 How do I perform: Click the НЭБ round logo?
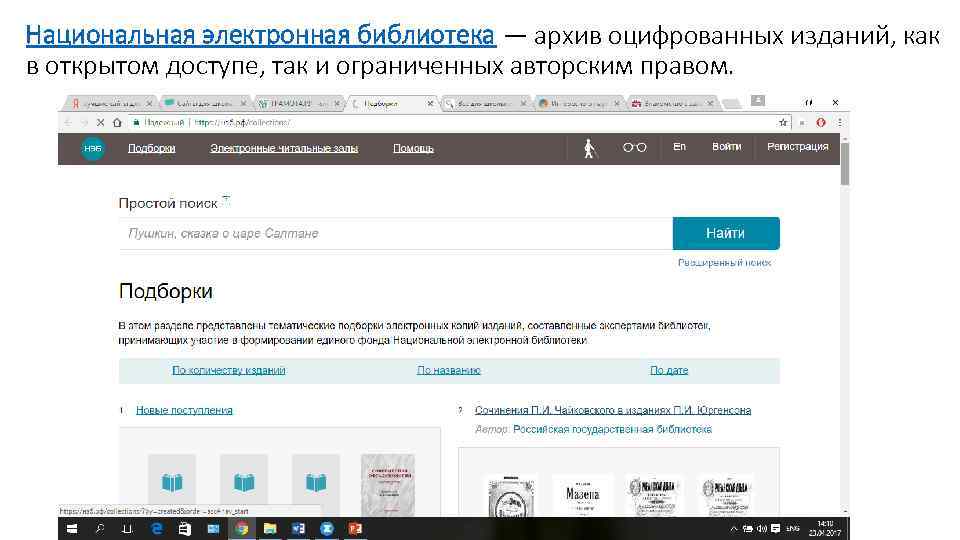point(92,148)
